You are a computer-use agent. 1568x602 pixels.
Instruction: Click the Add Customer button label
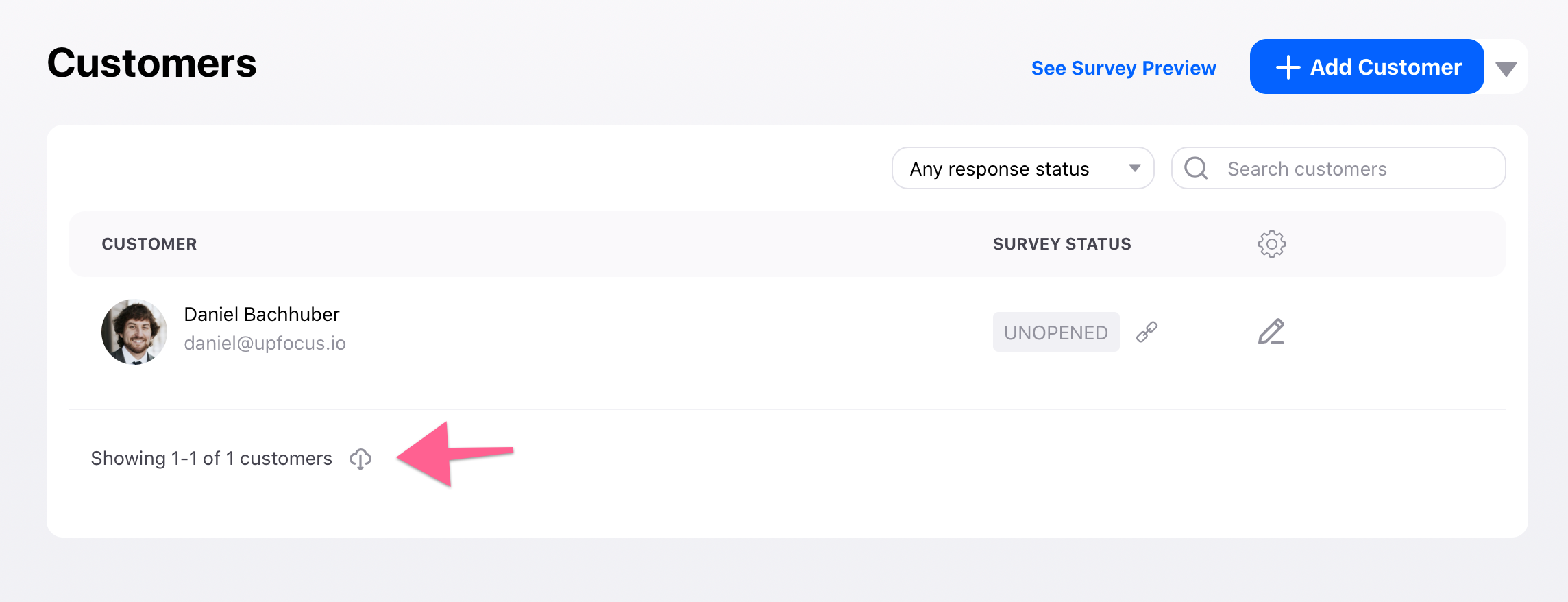point(1386,67)
